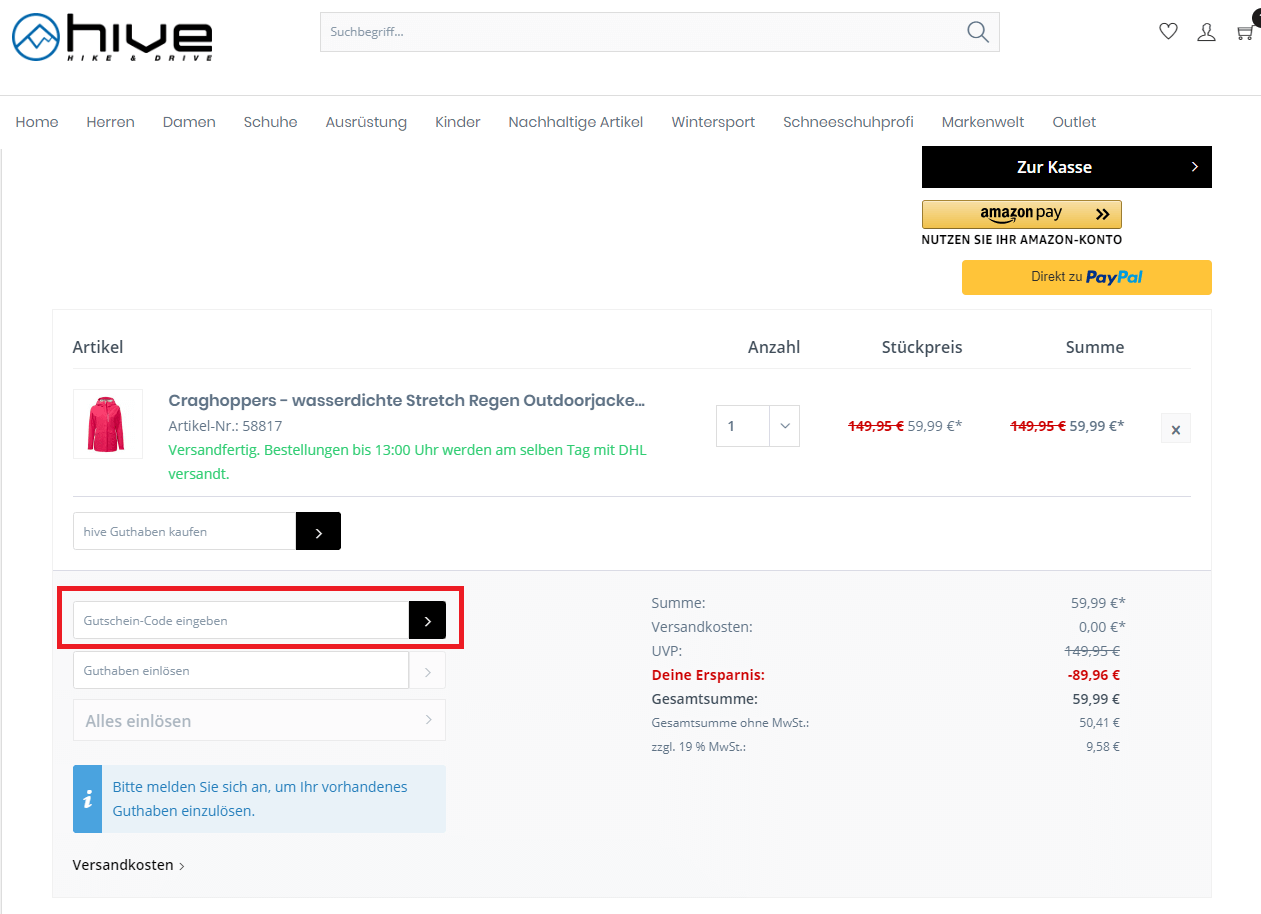Click the Anzahl column header

click(774, 347)
